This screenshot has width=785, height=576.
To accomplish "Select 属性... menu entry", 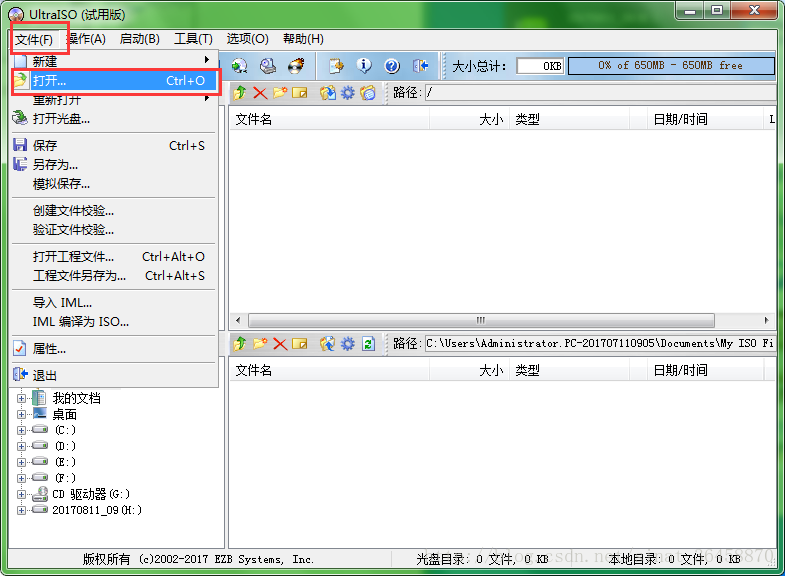I will (x=115, y=349).
